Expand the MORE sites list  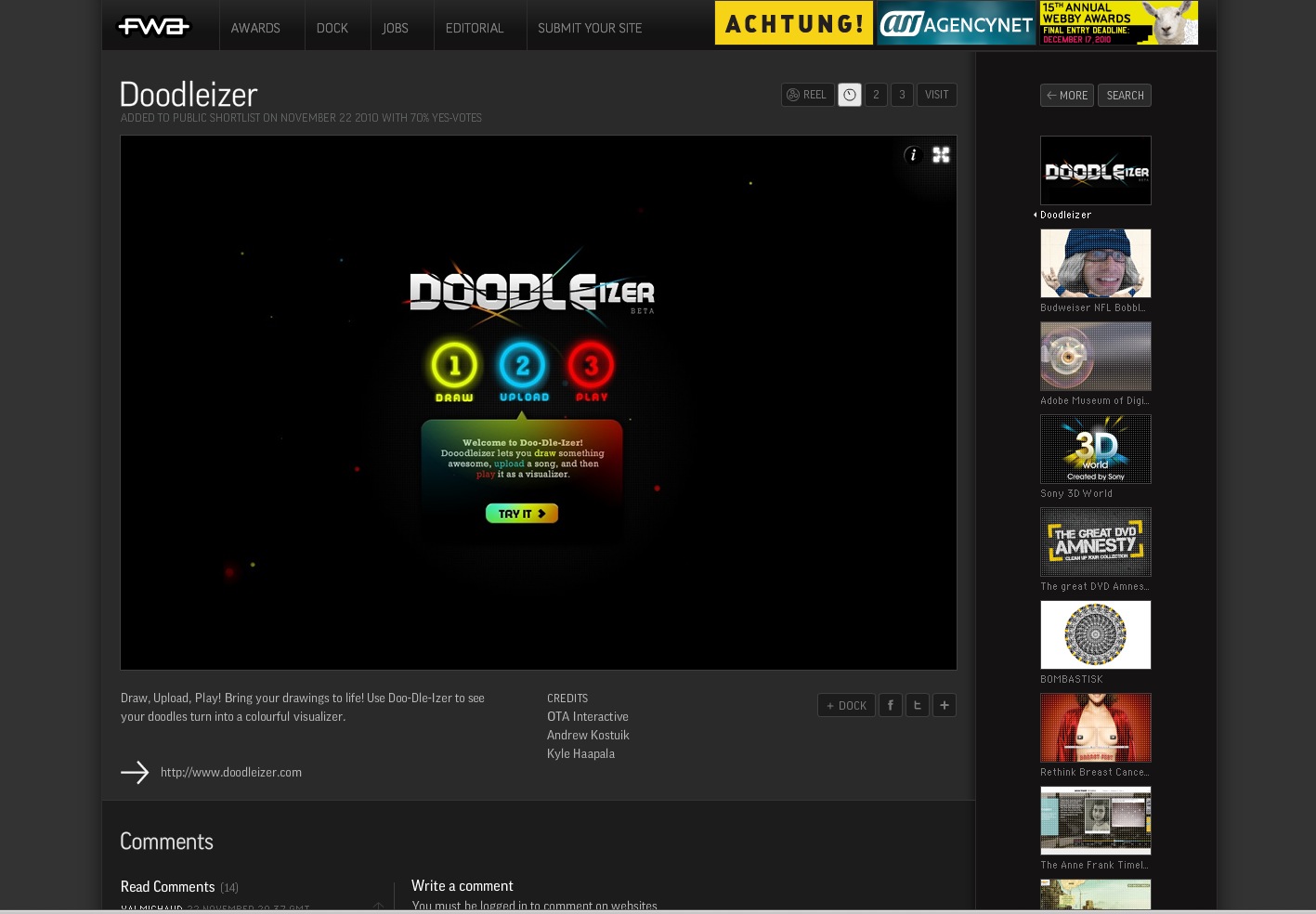1066,96
